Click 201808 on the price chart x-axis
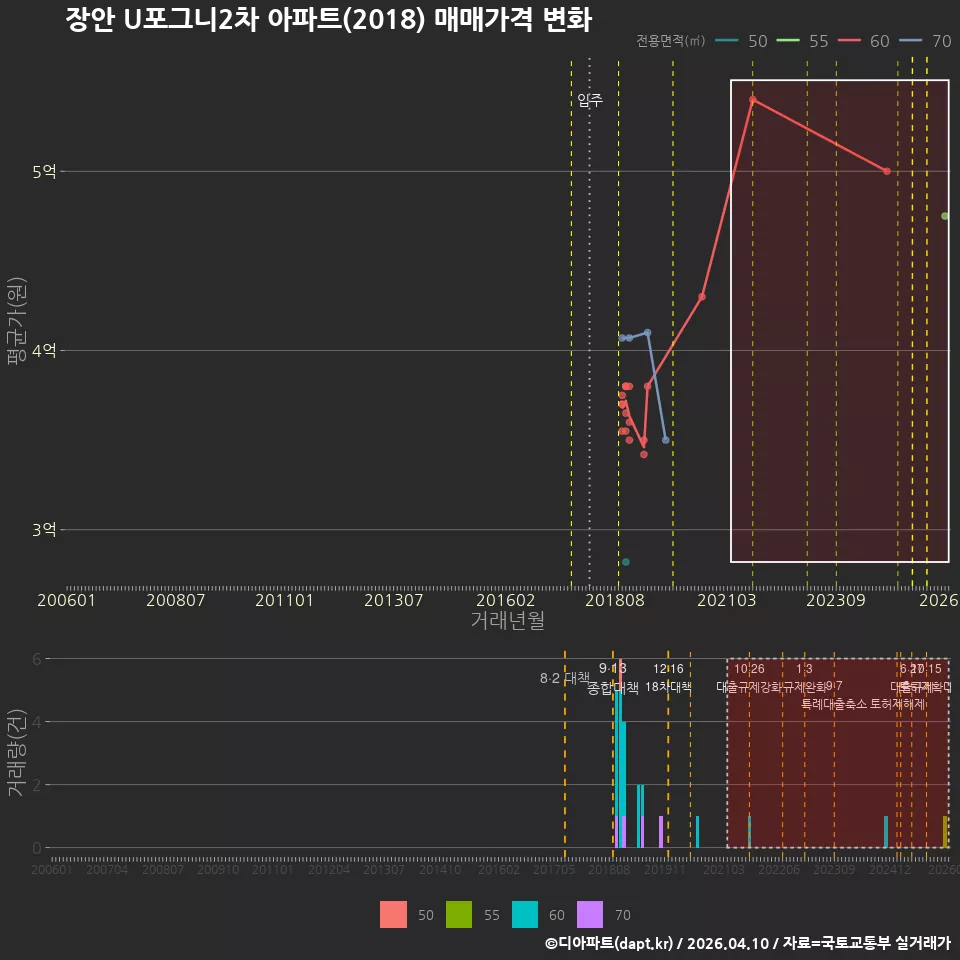The image size is (960, 960). (615, 600)
